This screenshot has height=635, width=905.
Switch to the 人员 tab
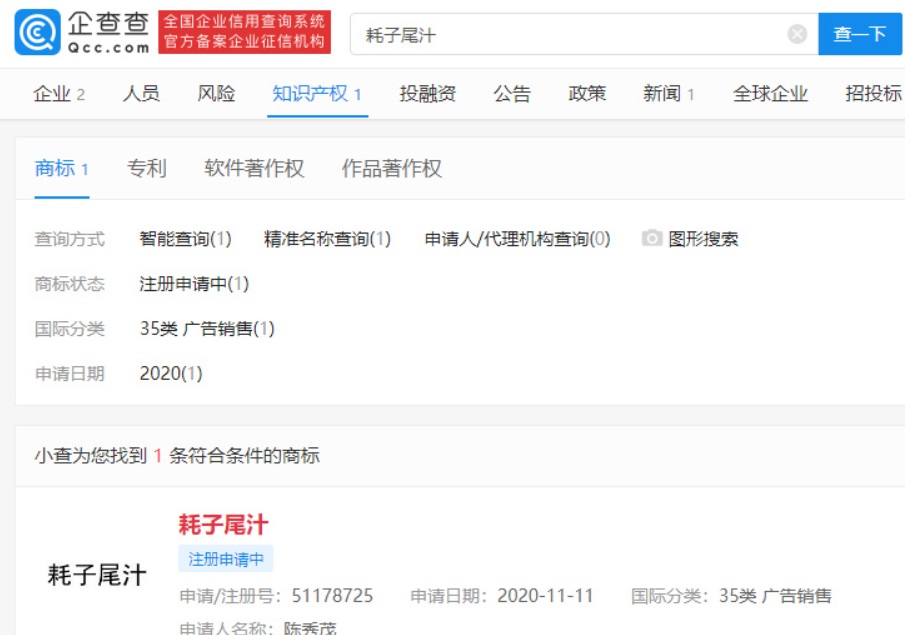[x=141, y=94]
